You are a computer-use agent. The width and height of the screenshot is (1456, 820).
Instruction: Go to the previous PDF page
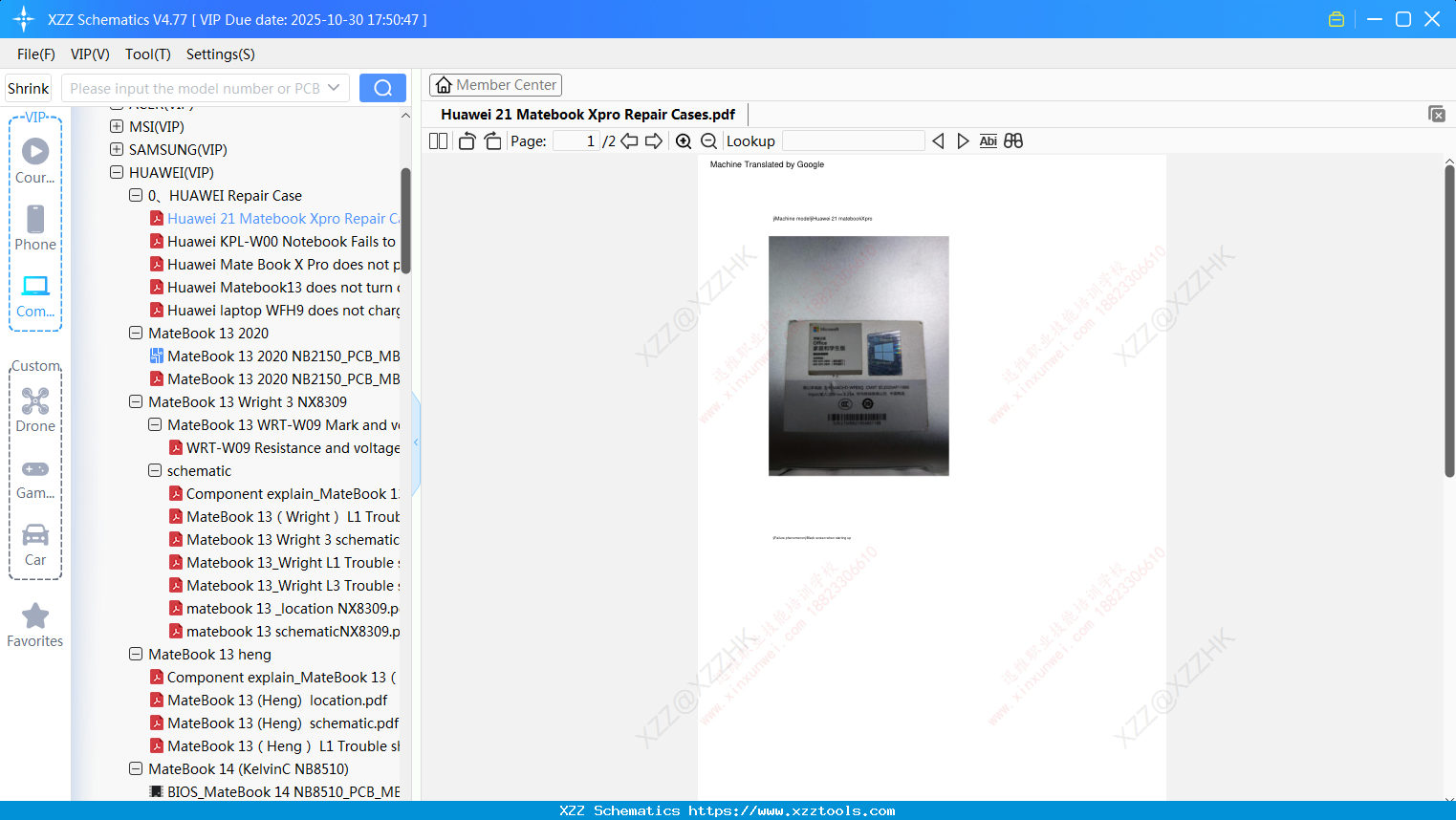[629, 141]
